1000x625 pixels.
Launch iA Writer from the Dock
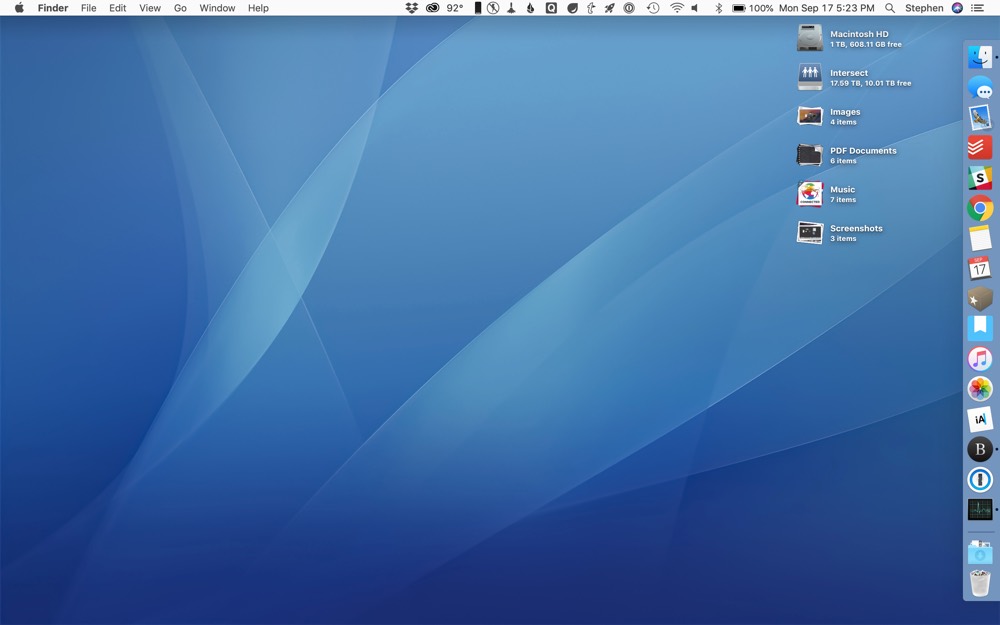click(980, 419)
